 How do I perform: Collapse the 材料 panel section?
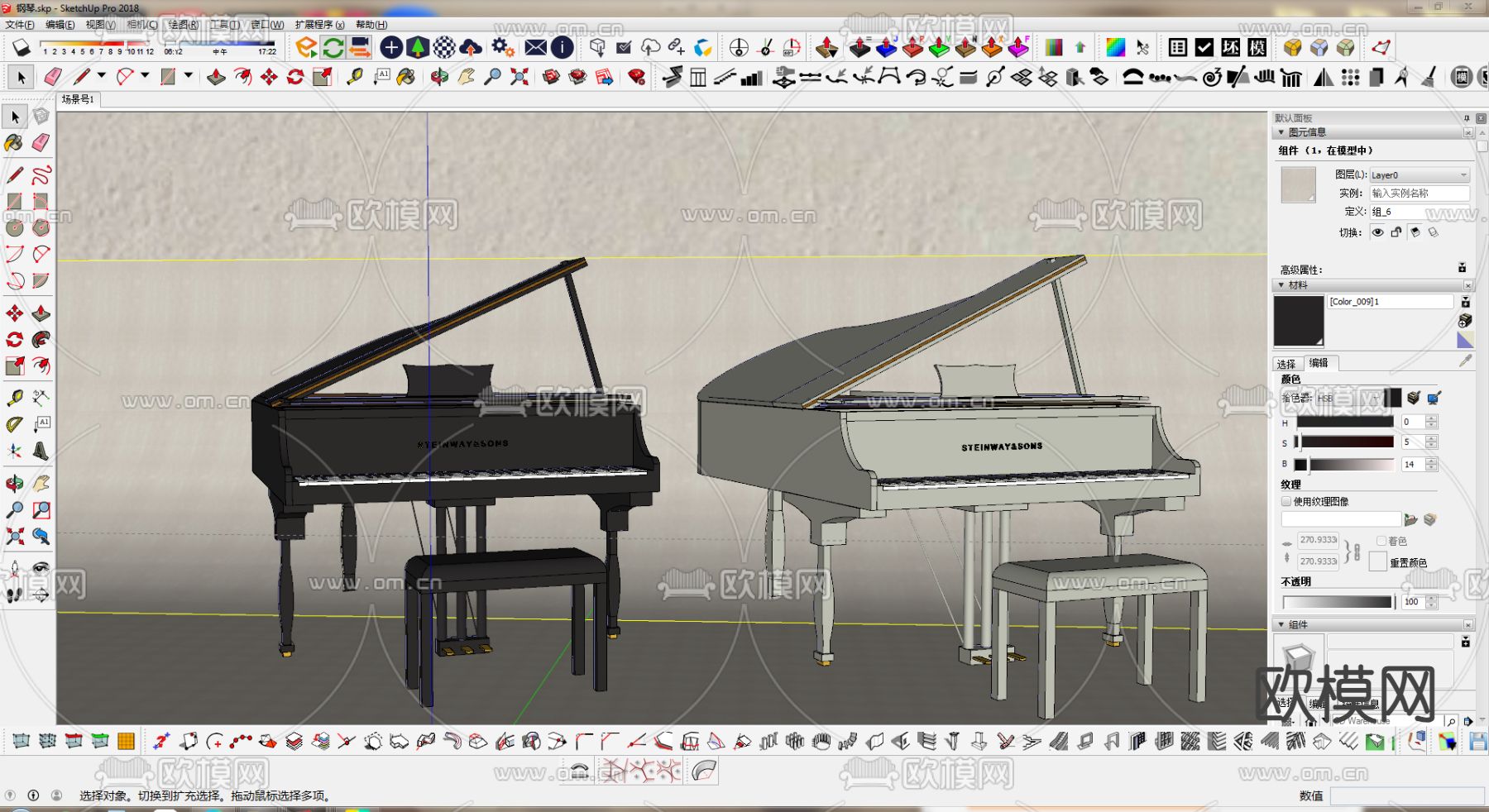click(x=1281, y=285)
